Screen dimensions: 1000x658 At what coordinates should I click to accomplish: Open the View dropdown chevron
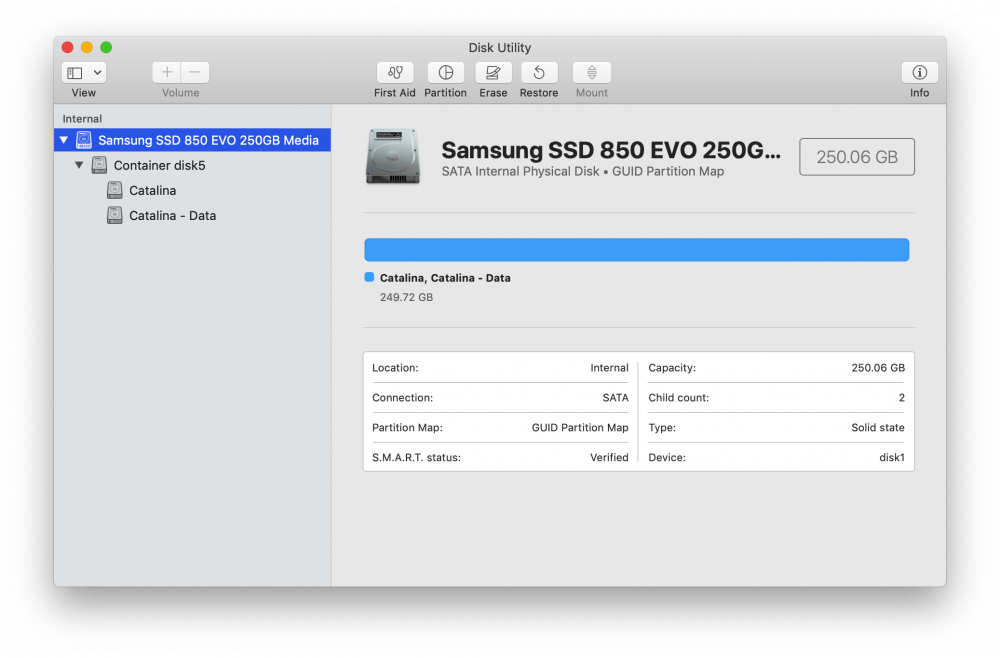(98, 73)
